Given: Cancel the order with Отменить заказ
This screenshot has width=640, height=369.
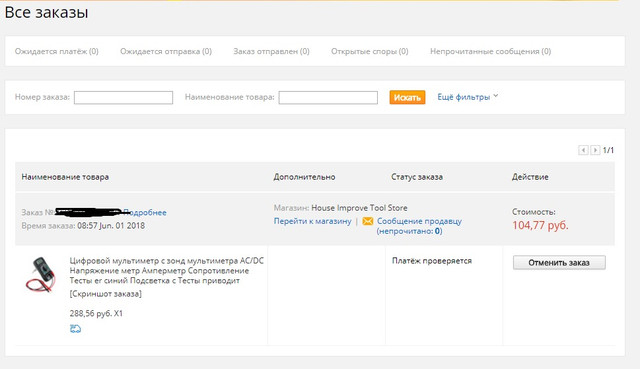Looking at the screenshot, I should 559,262.
